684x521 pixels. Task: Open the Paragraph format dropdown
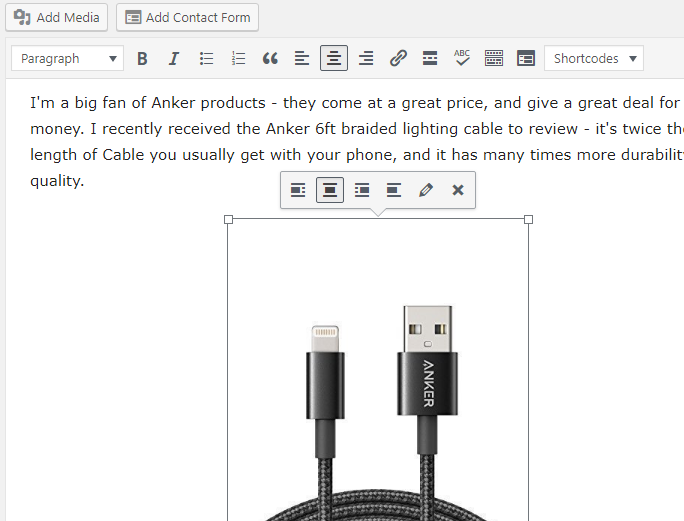[x=67, y=58]
